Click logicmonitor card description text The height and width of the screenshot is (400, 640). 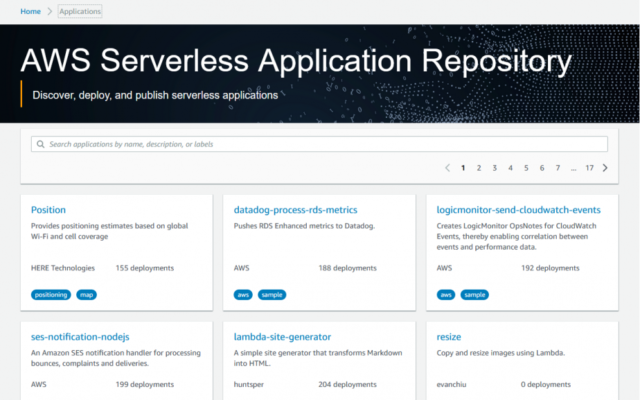[x=516, y=236]
